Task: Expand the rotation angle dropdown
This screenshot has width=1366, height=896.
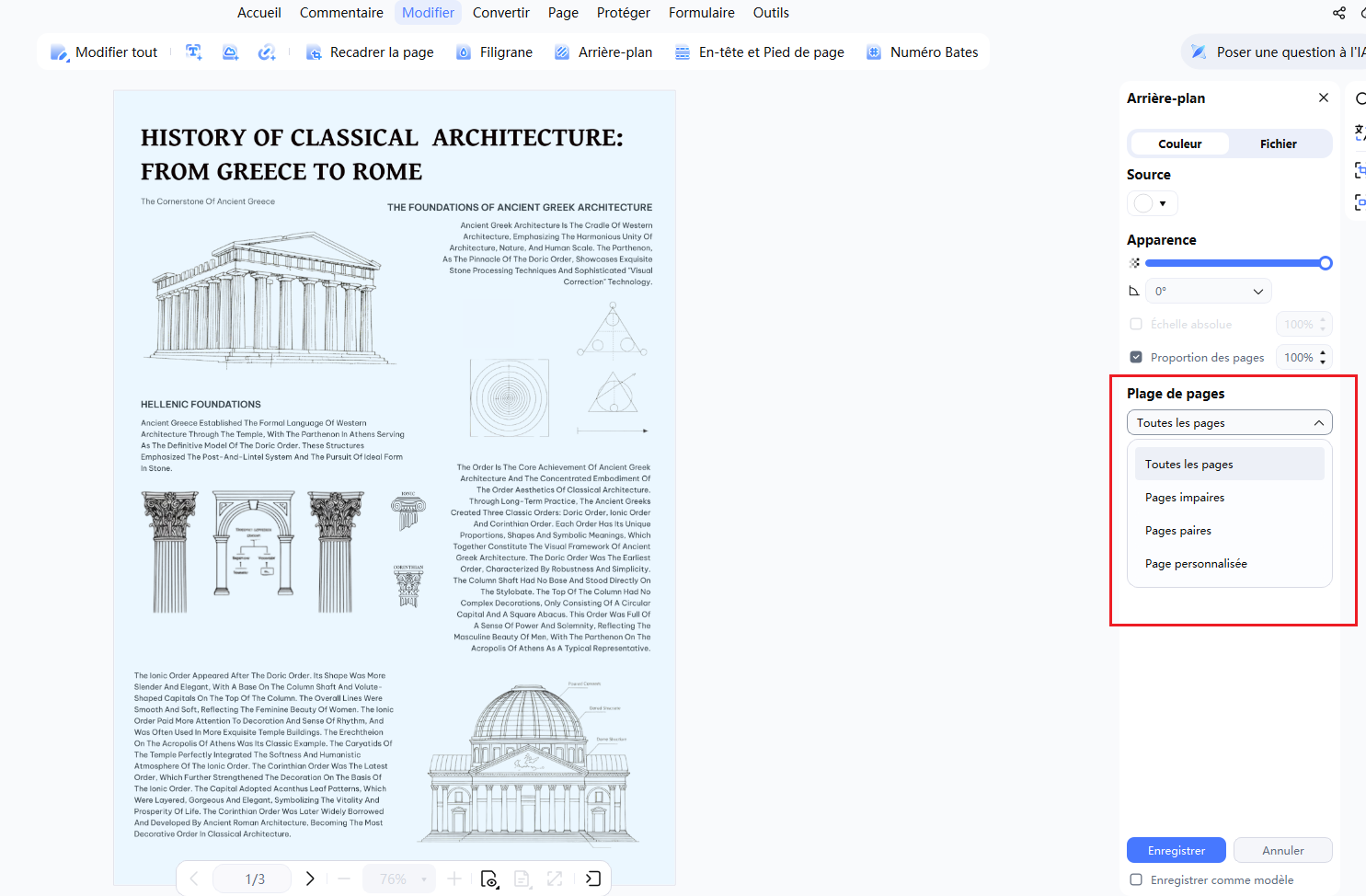Action: click(1208, 291)
